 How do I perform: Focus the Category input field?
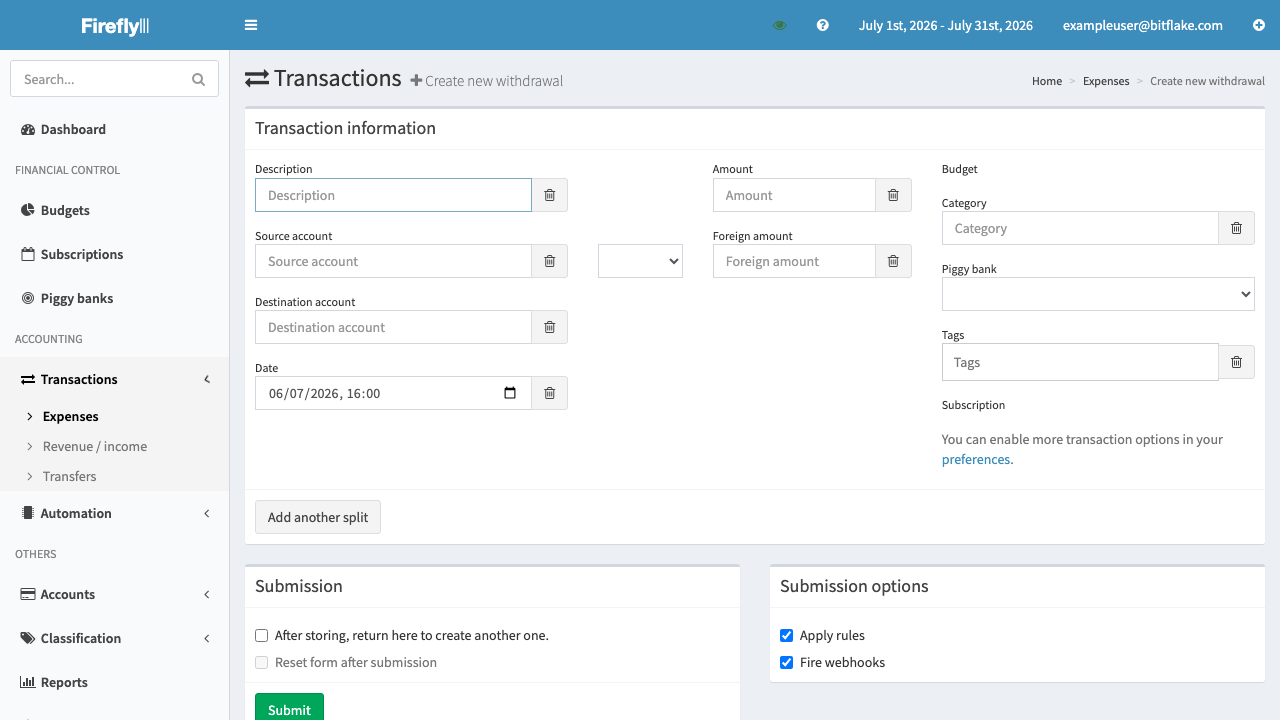1080,228
